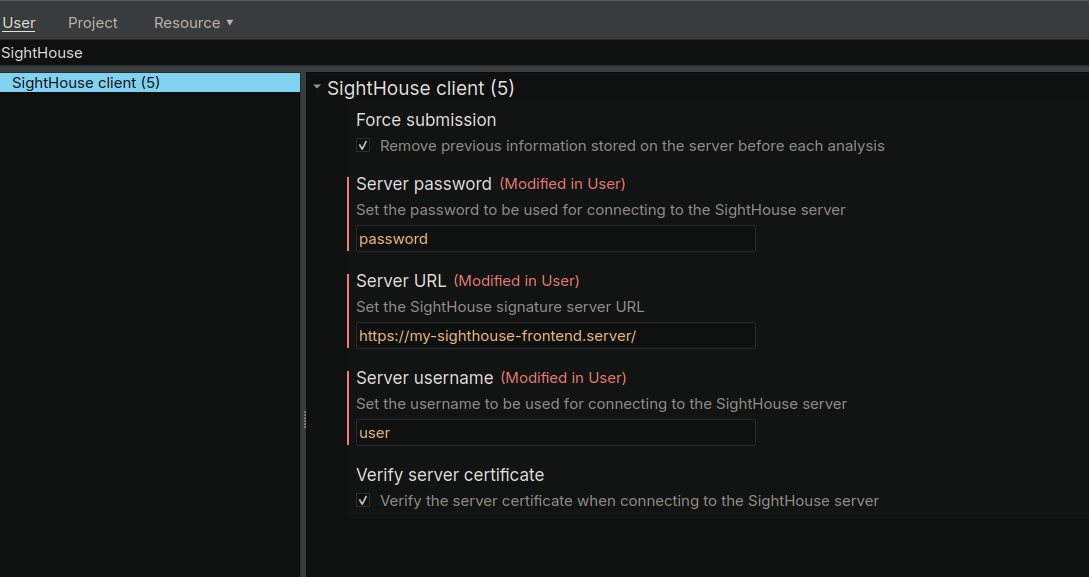1089x577 pixels.
Task: Click the Server URL input field
Action: pyautogui.click(x=555, y=335)
